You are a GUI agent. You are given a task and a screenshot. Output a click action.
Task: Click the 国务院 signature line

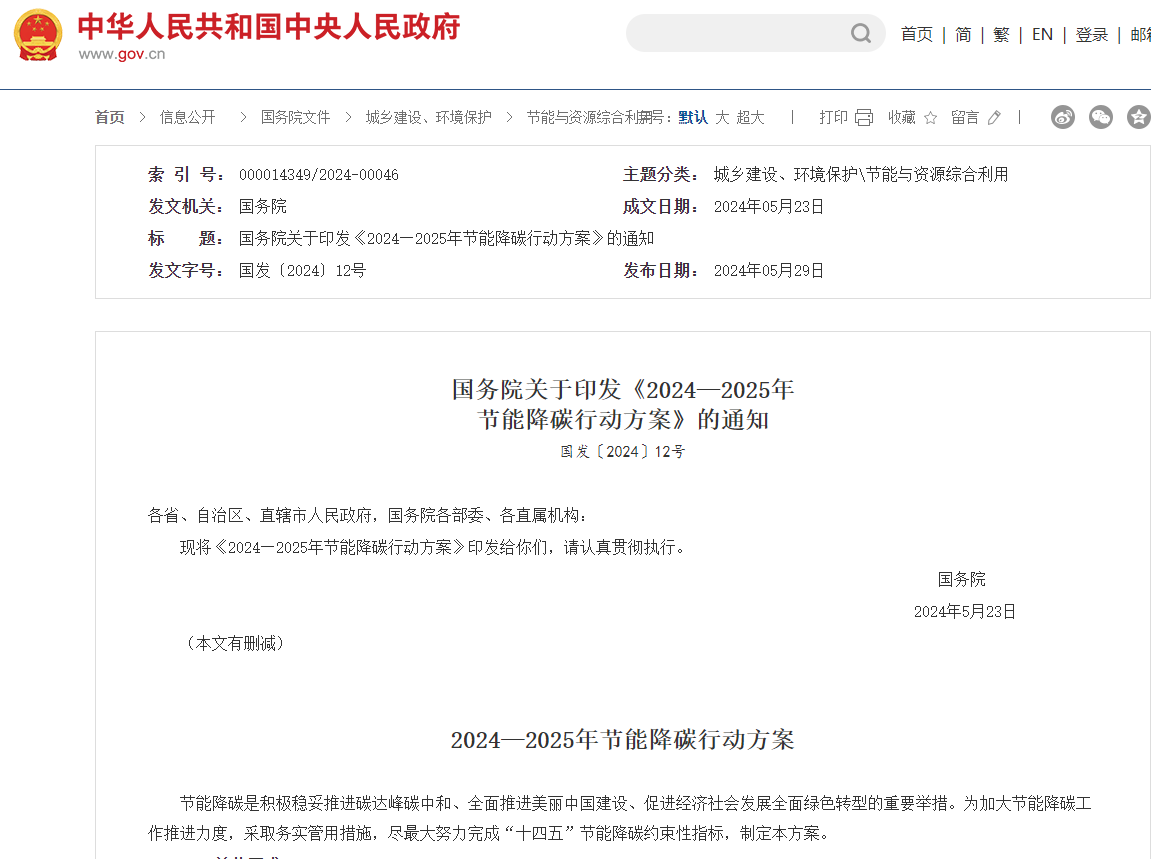coord(962,579)
